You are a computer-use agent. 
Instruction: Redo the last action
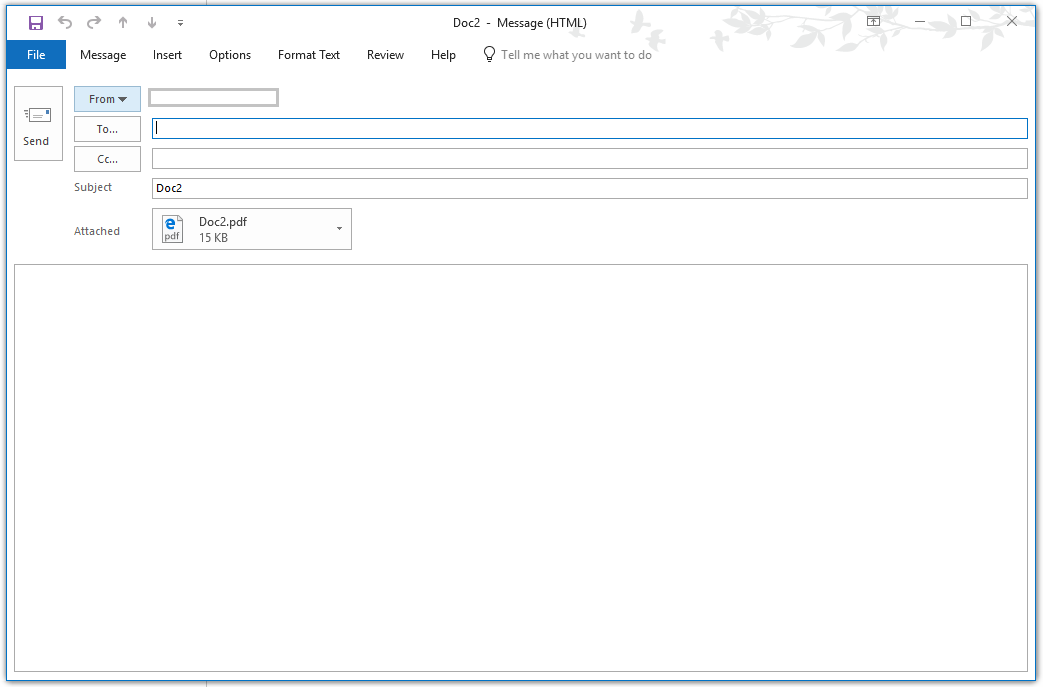point(94,23)
